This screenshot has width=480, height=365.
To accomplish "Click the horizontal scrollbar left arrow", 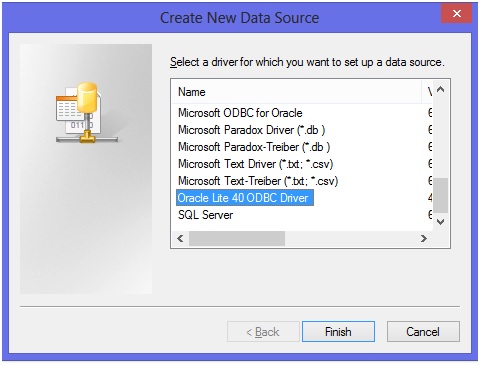I will pos(180,239).
